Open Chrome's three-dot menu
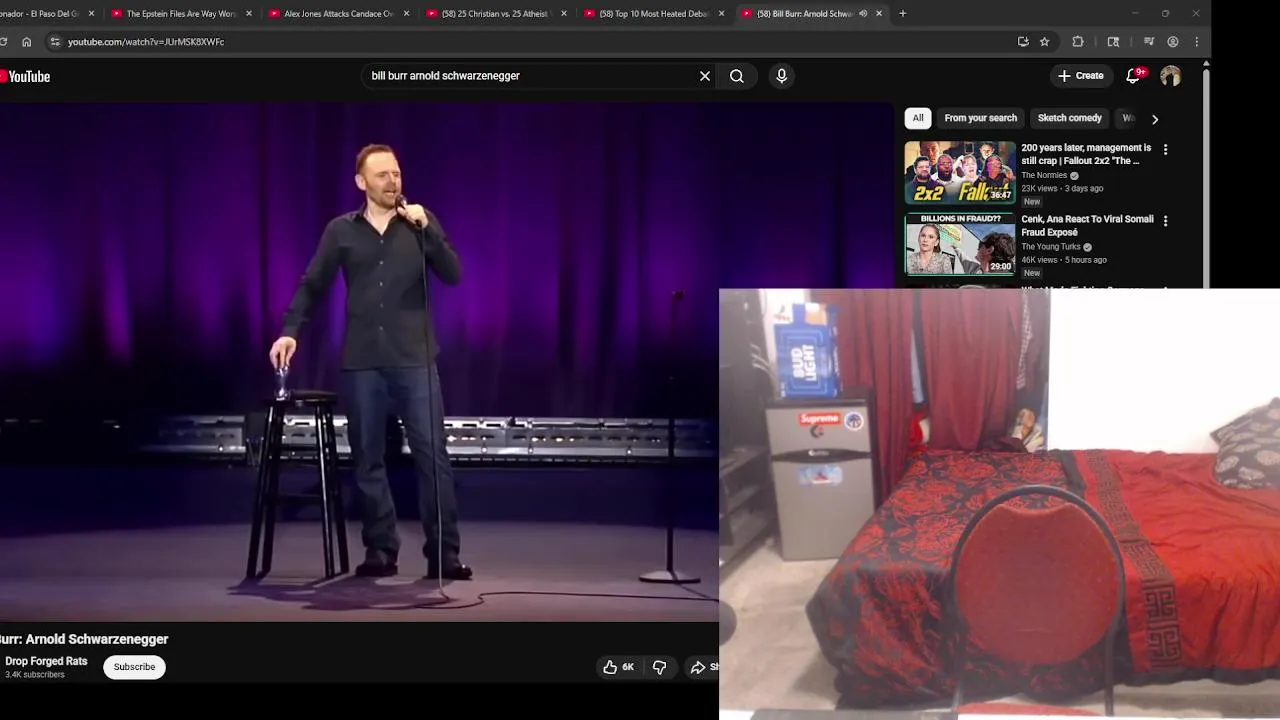Screen dimensions: 1280x720 (x=1197, y=42)
